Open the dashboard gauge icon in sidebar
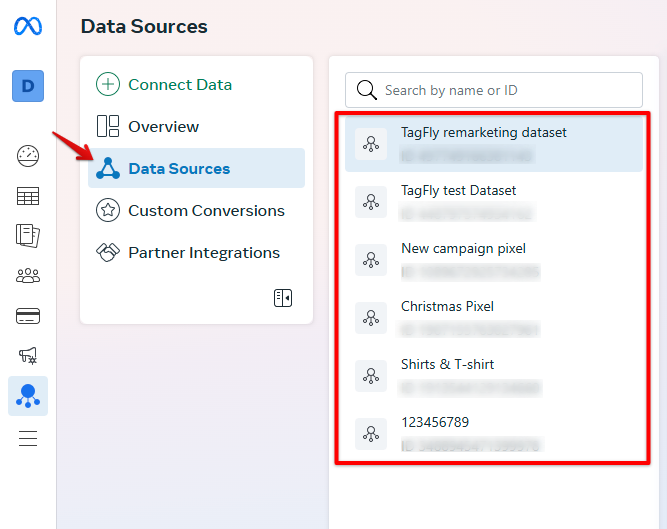 (28, 155)
